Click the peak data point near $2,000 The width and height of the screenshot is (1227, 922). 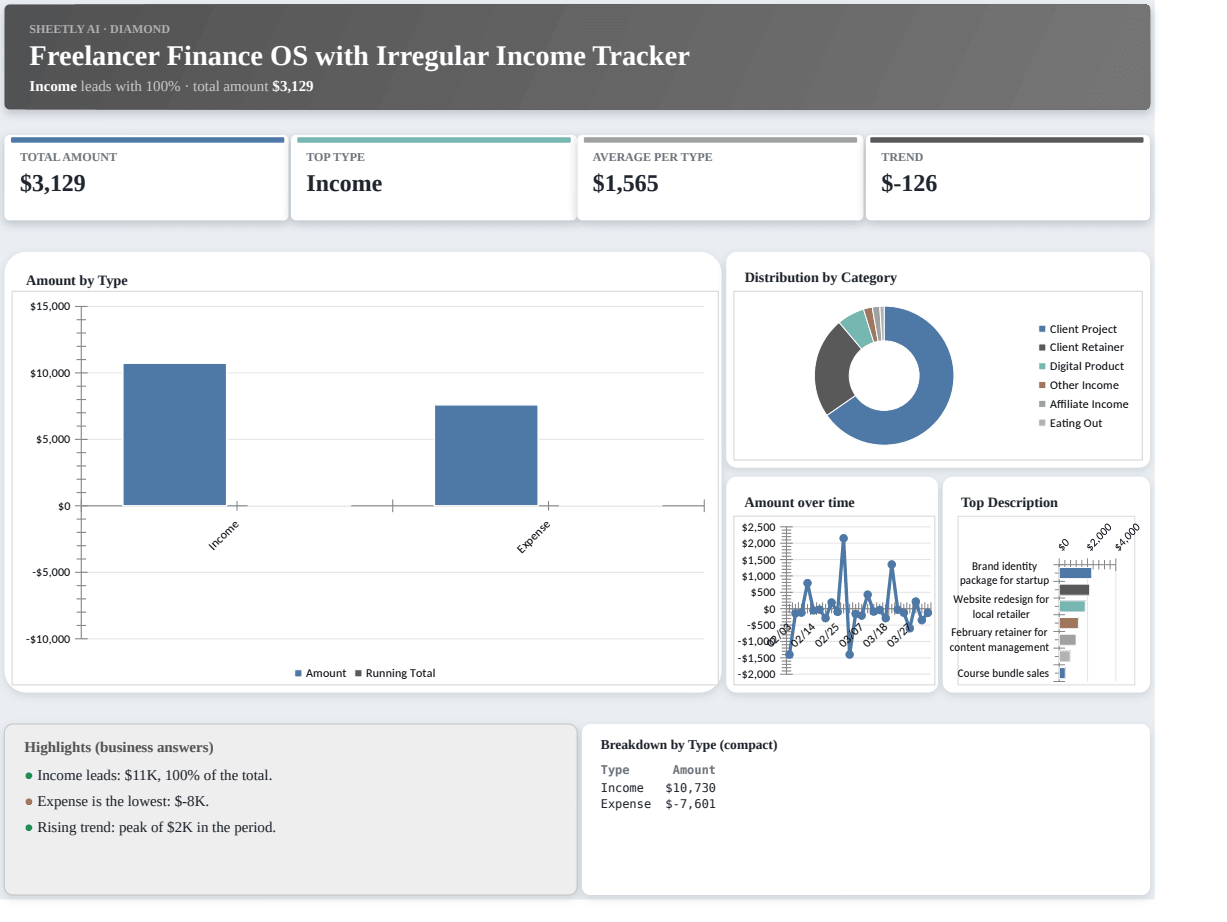pyautogui.click(x=843, y=538)
